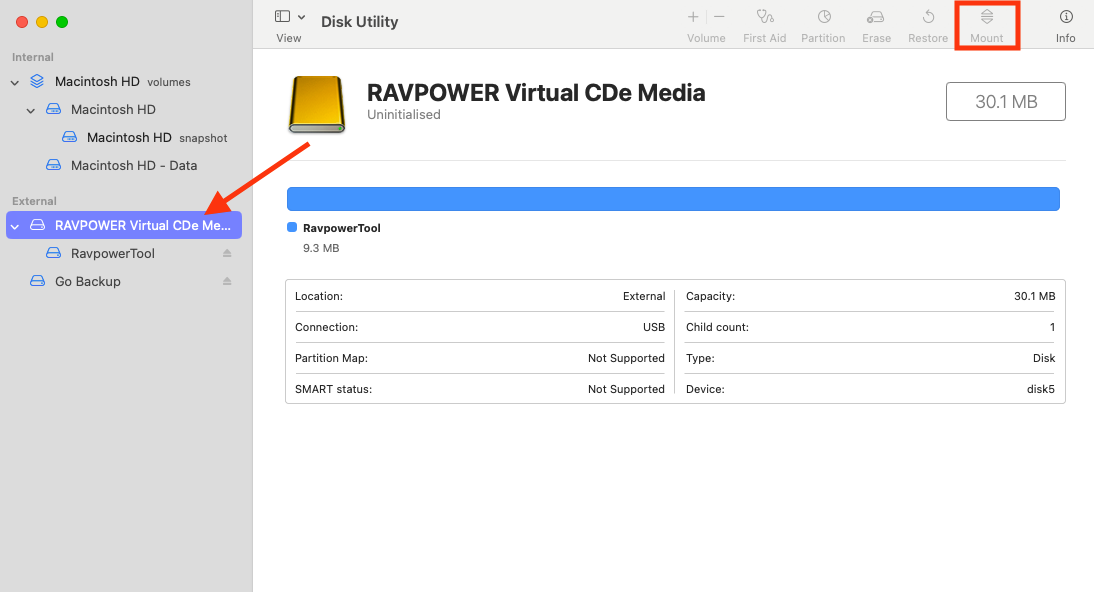Click the add volume plus icon
Viewport: 1094px width, 592px height.
point(693,17)
